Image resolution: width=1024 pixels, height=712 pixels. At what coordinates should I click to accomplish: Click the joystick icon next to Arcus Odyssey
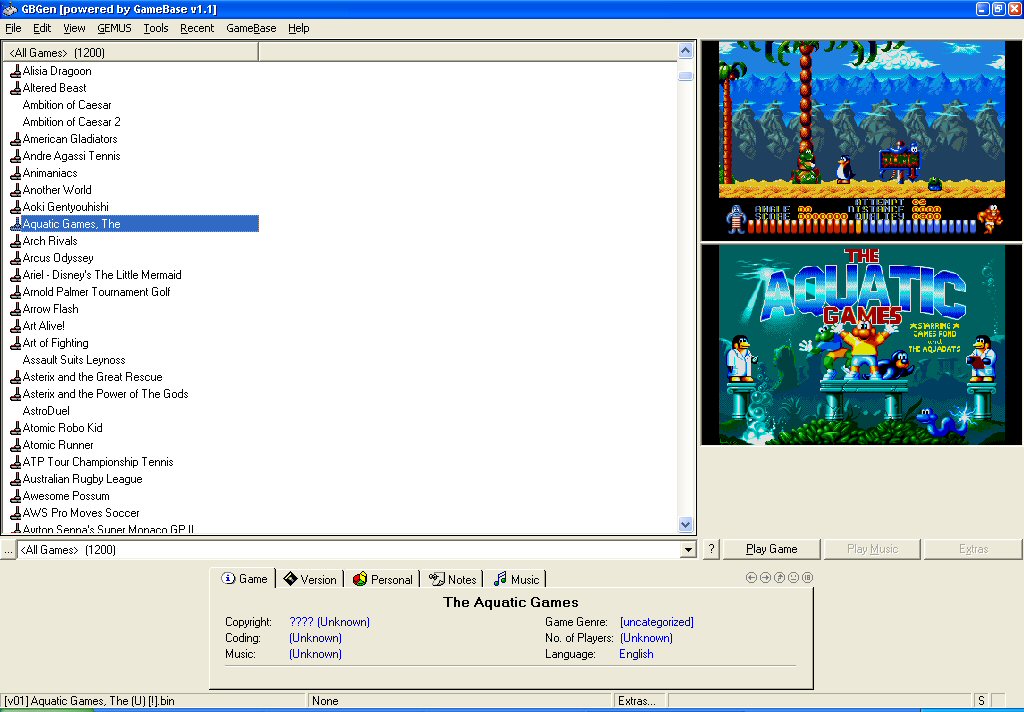(x=16, y=258)
